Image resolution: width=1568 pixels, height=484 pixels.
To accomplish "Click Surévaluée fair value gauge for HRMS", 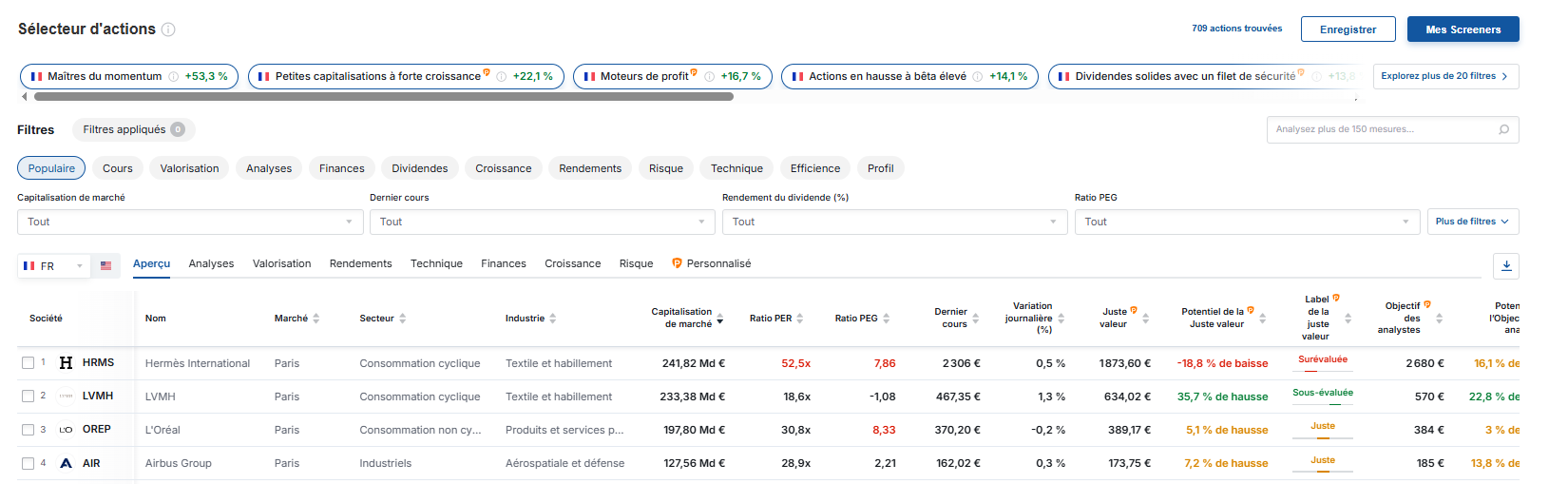I will [1323, 363].
